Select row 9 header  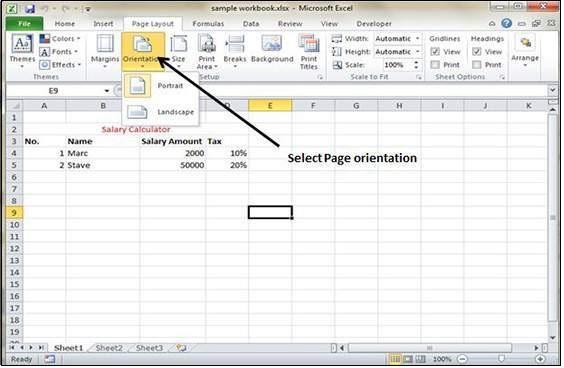(14, 213)
